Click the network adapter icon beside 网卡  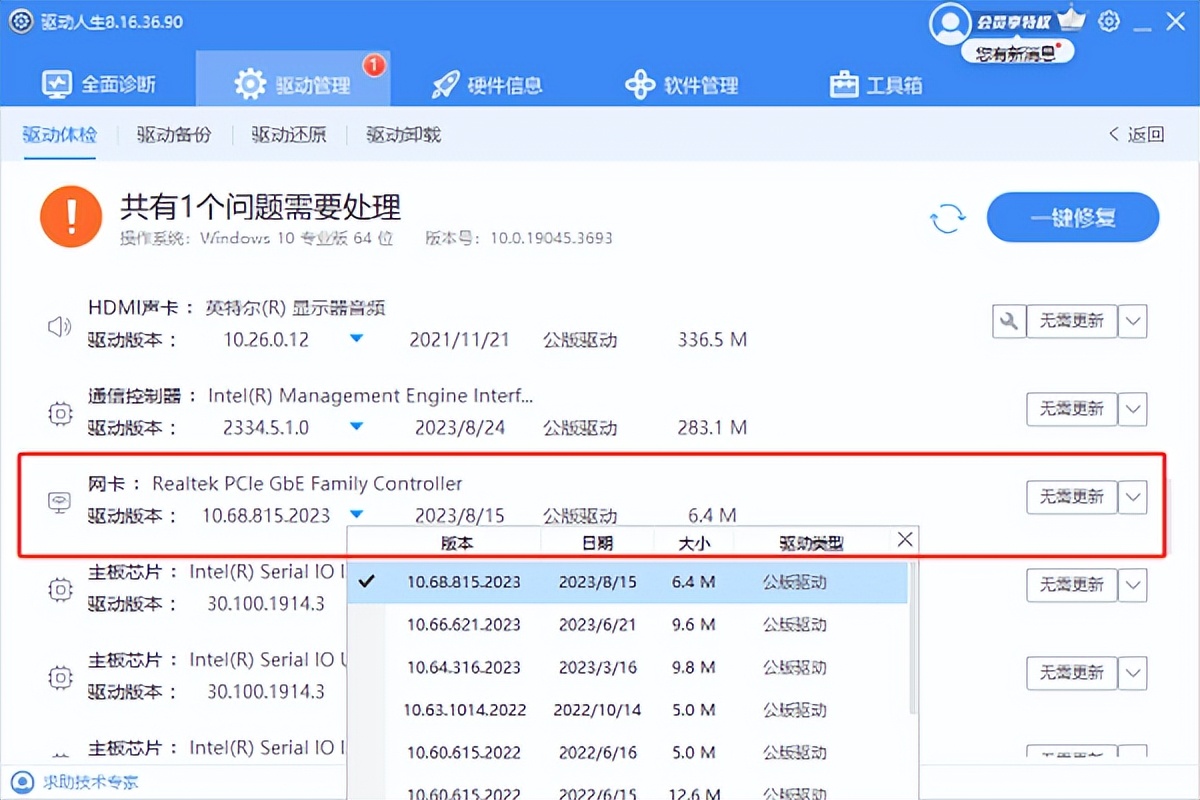point(59,503)
